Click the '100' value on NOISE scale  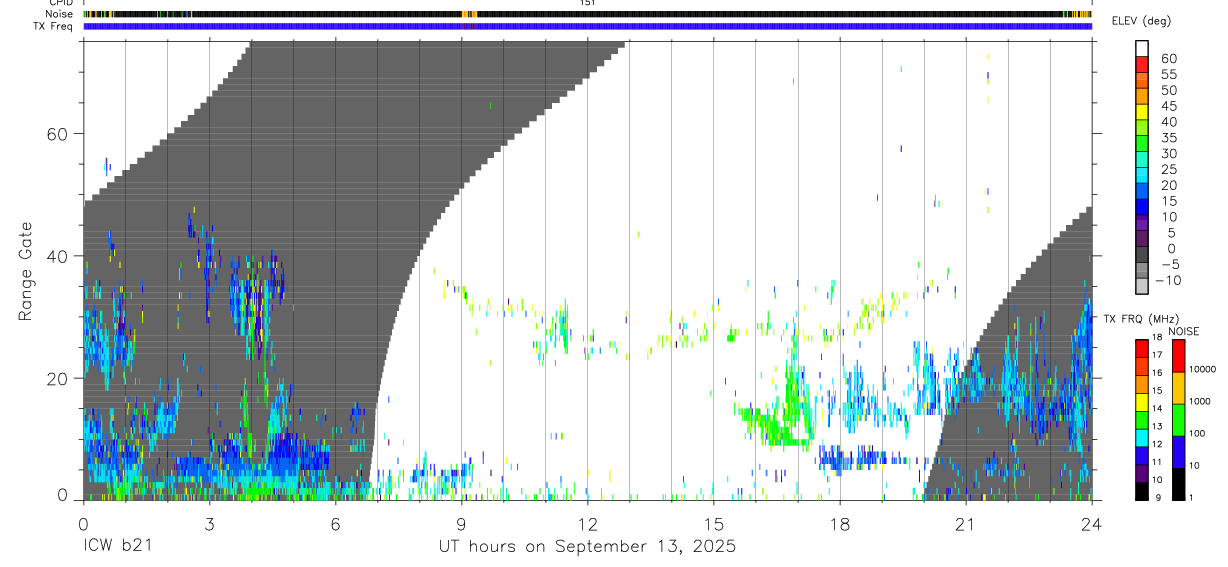1197,433
